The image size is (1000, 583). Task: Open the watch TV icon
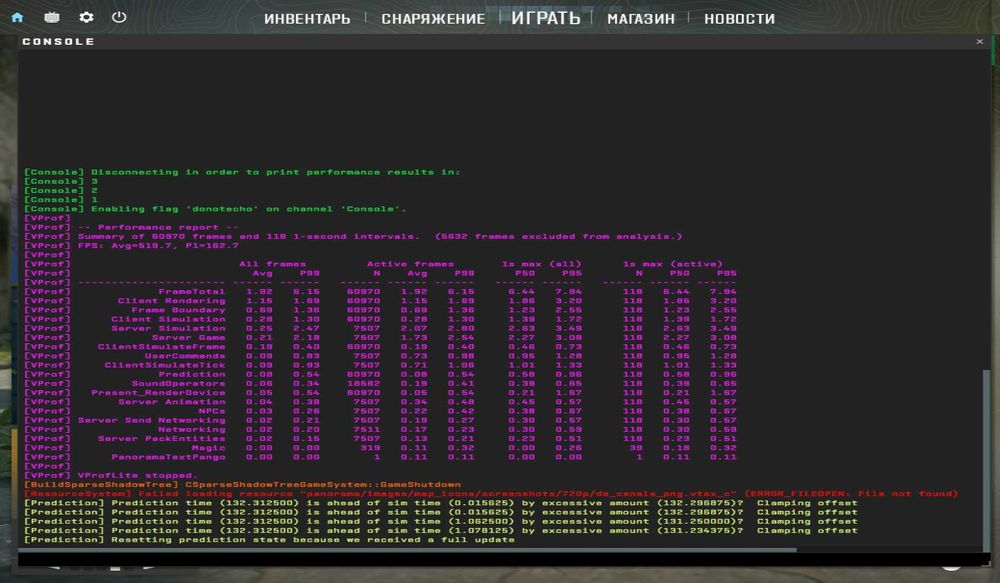click(x=52, y=17)
